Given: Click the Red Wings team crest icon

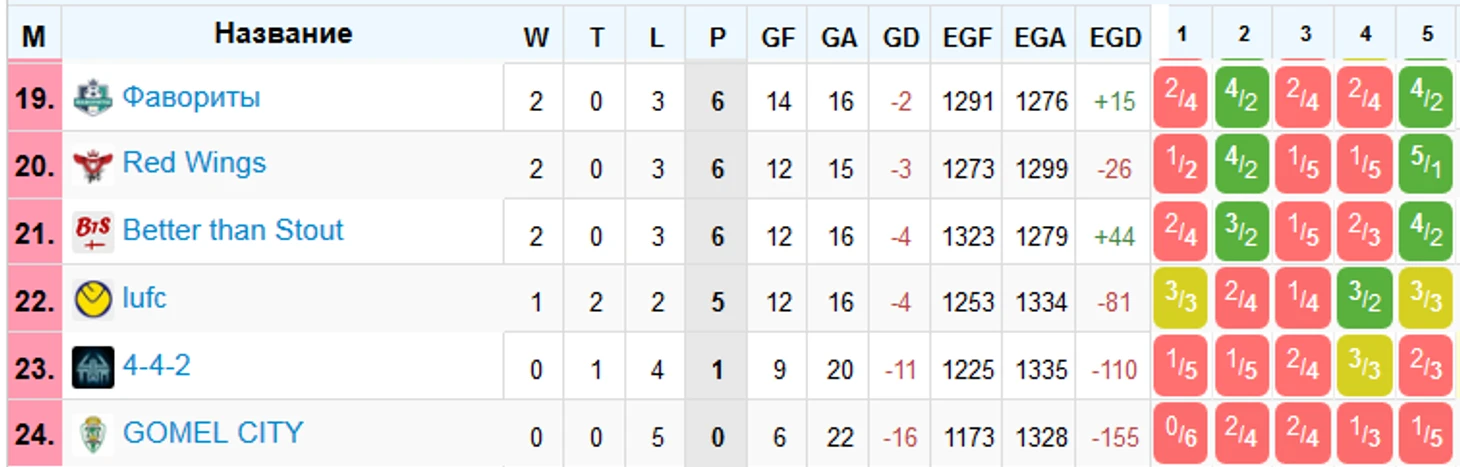Looking at the screenshot, I should coord(94,165).
